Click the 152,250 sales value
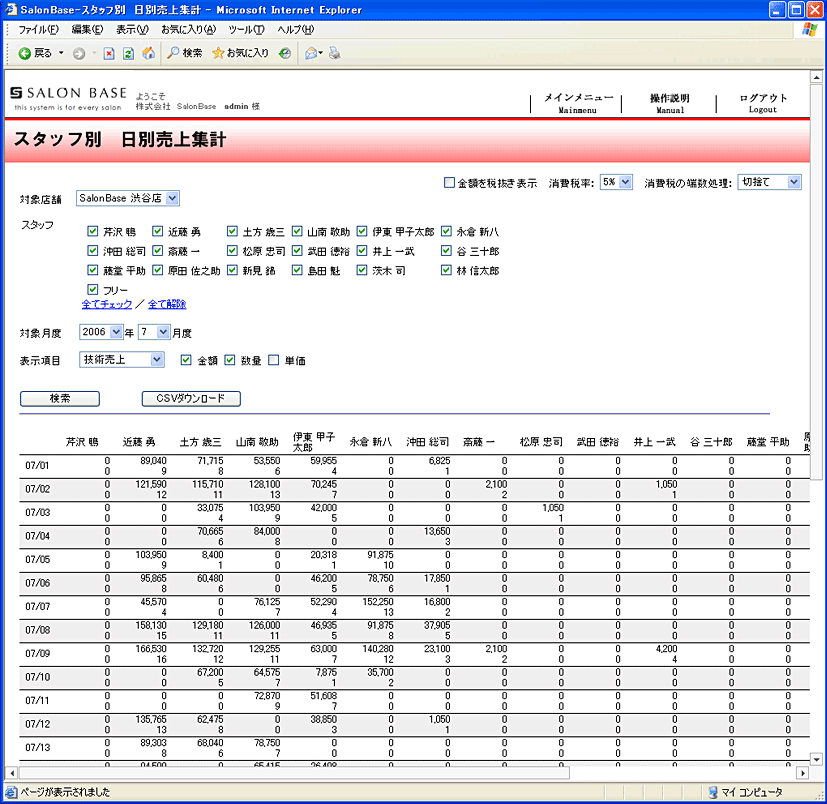The height and width of the screenshot is (804, 827). coord(378,601)
